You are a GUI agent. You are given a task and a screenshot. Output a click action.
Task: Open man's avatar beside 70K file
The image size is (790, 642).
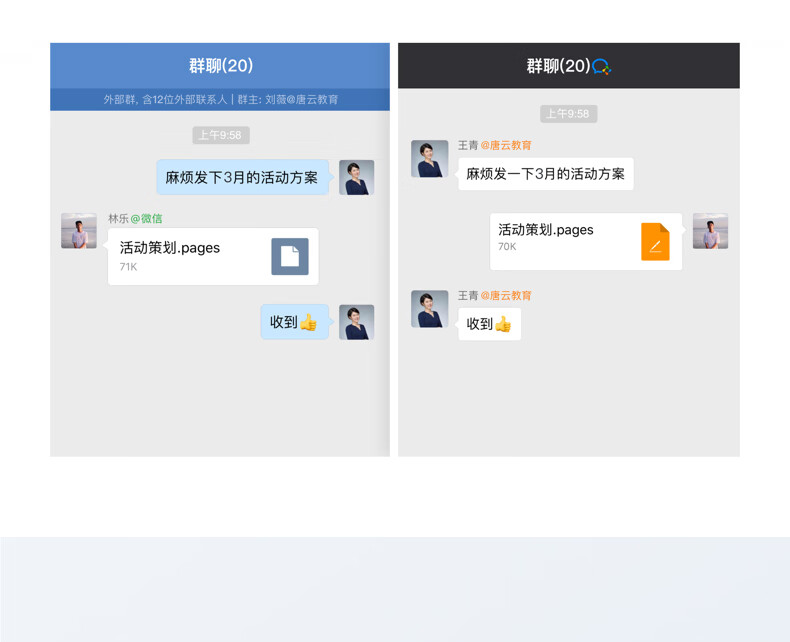(710, 231)
